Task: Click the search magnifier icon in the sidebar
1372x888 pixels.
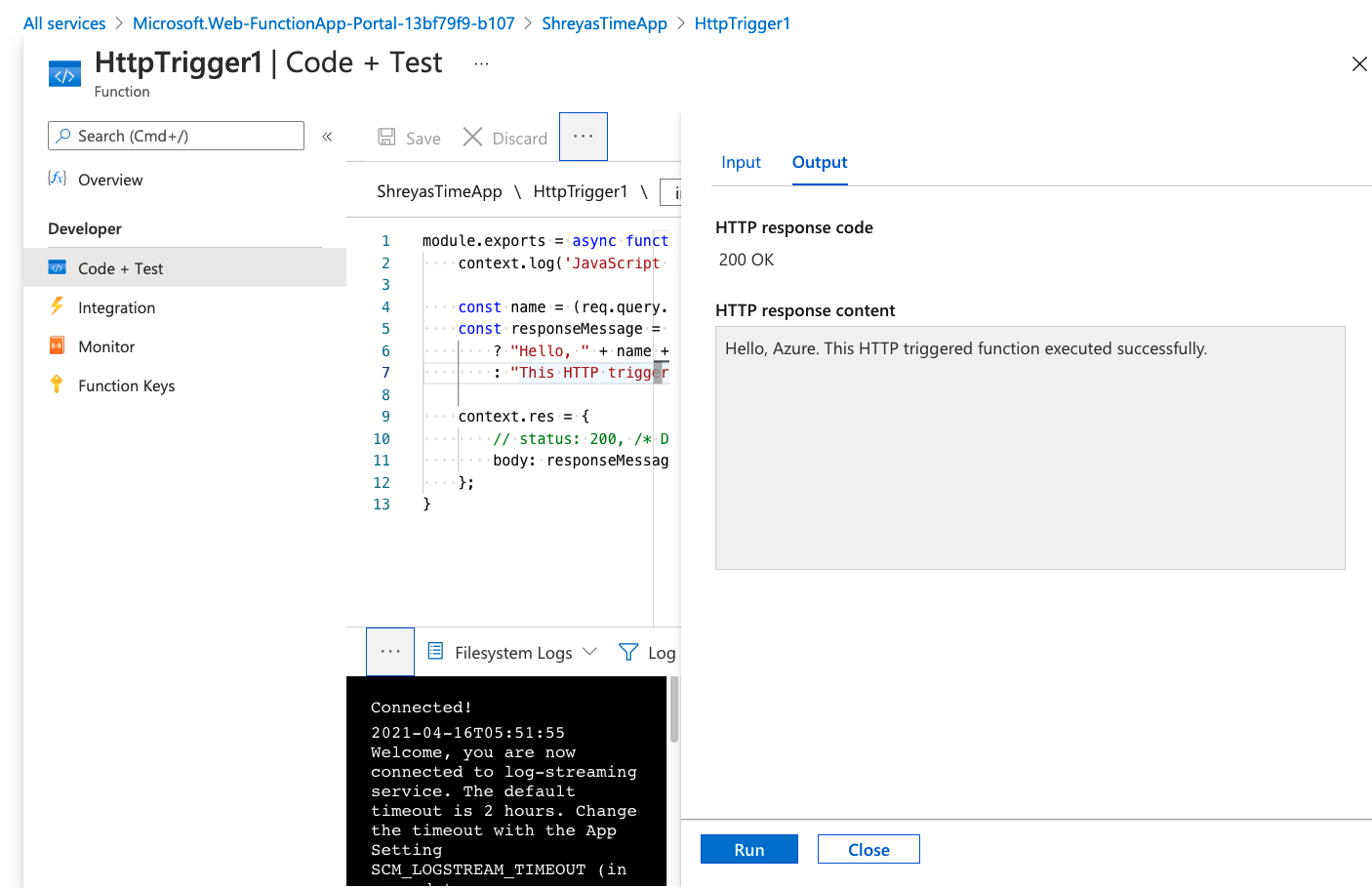Action: point(63,136)
